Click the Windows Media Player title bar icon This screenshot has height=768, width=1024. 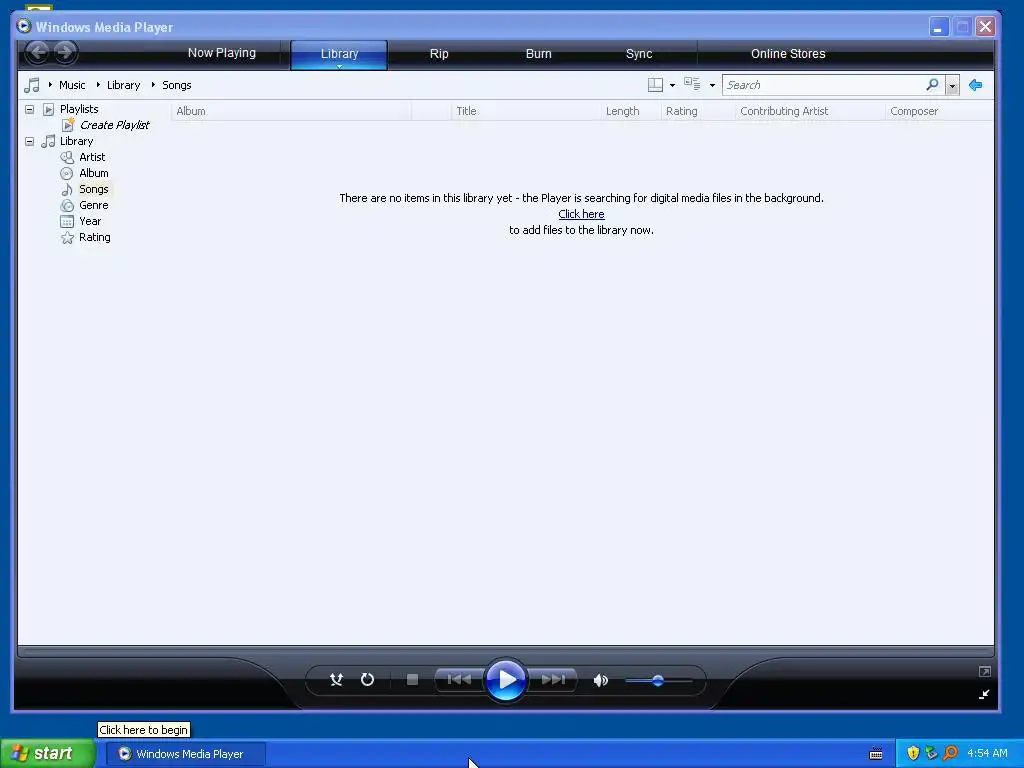(x=24, y=26)
